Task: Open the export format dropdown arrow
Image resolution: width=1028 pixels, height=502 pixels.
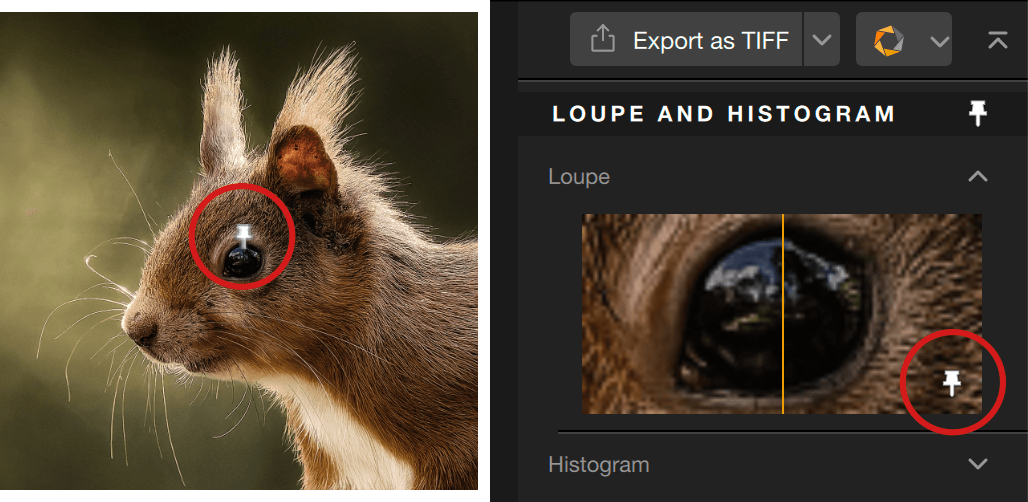Action: point(821,39)
